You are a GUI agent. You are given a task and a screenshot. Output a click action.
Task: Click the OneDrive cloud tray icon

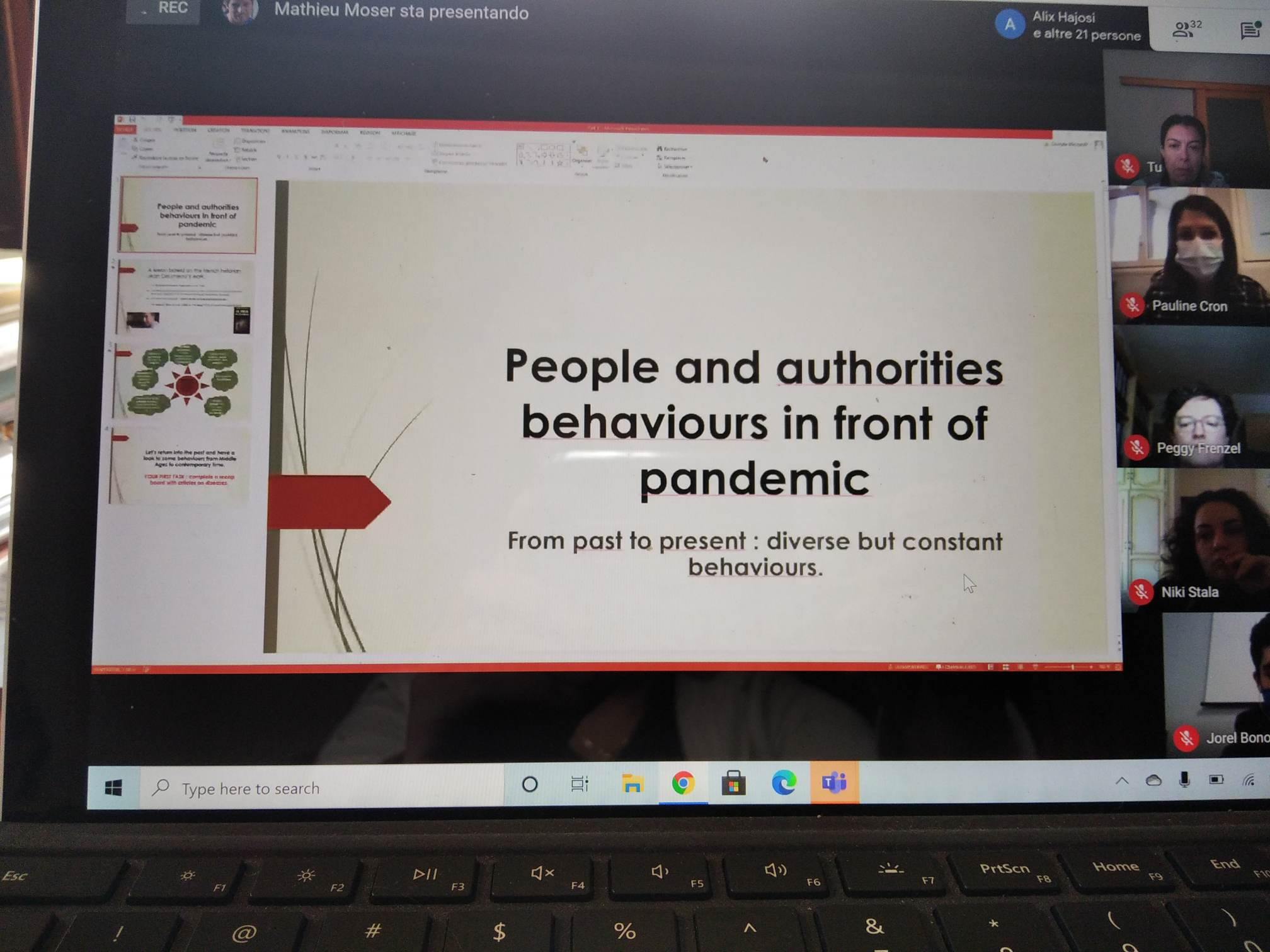pyautogui.click(x=1153, y=781)
